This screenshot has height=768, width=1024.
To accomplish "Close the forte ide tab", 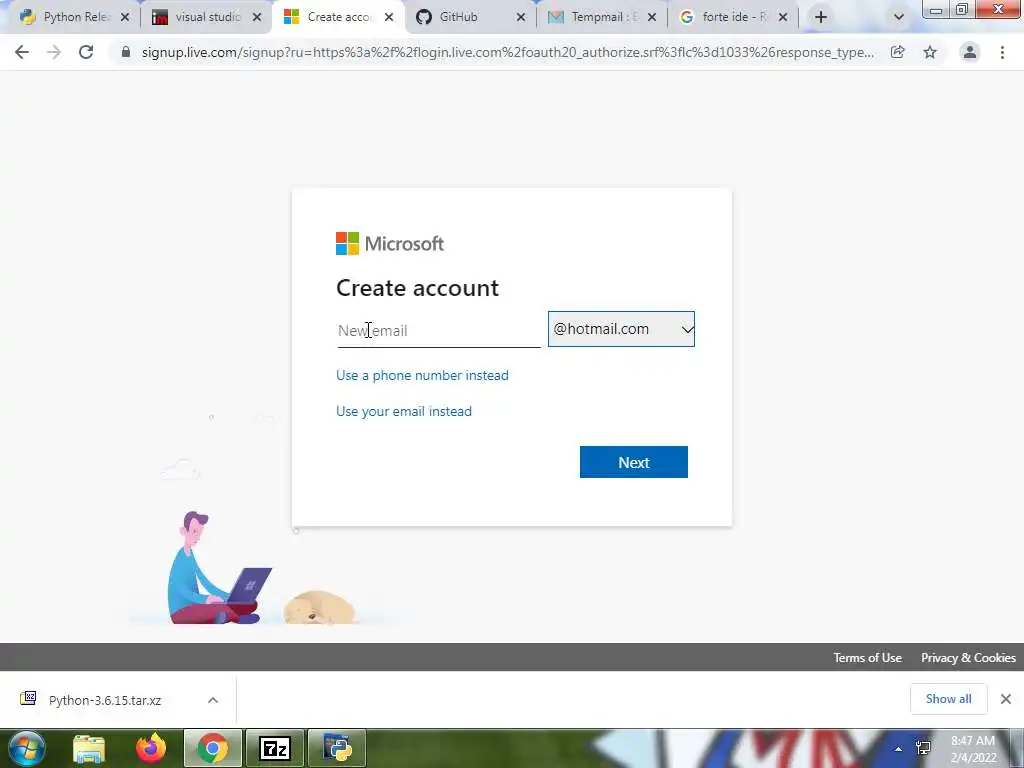I will [783, 17].
